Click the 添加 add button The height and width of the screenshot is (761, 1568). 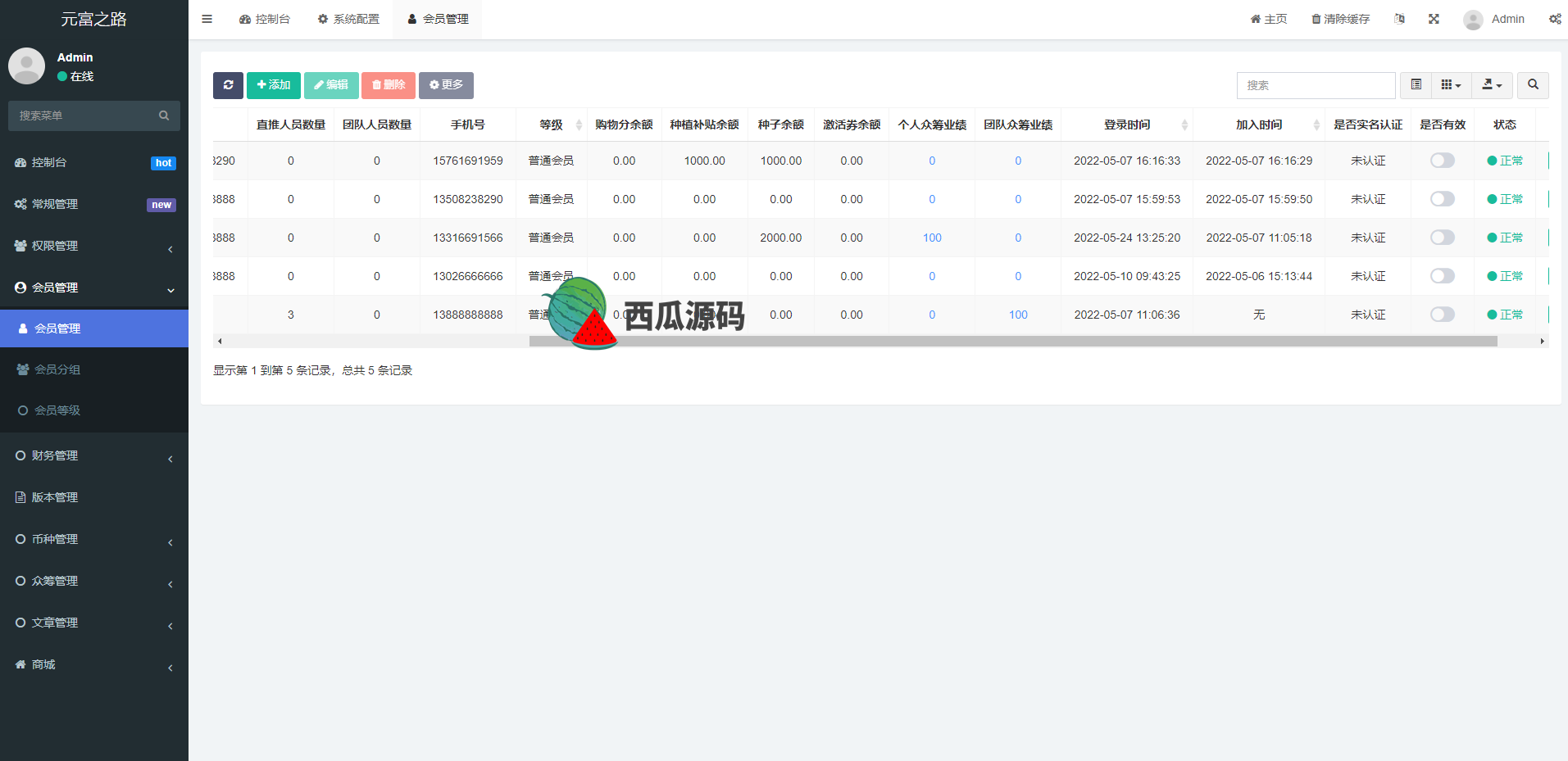(x=274, y=85)
